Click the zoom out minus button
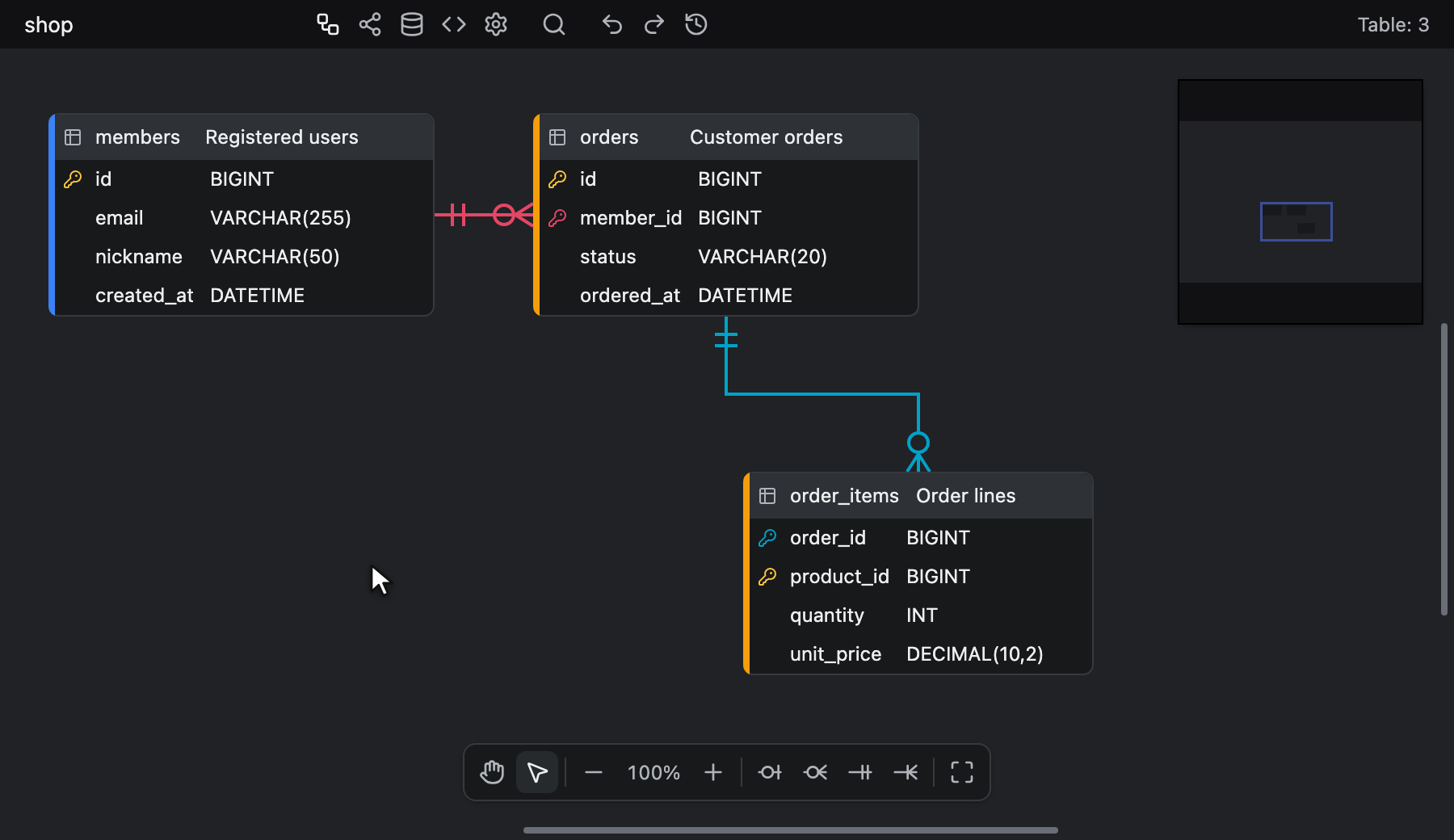 tap(594, 772)
